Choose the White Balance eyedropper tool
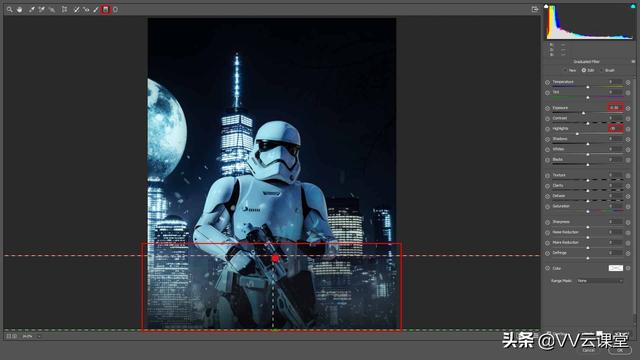640x360 pixels. coord(31,9)
